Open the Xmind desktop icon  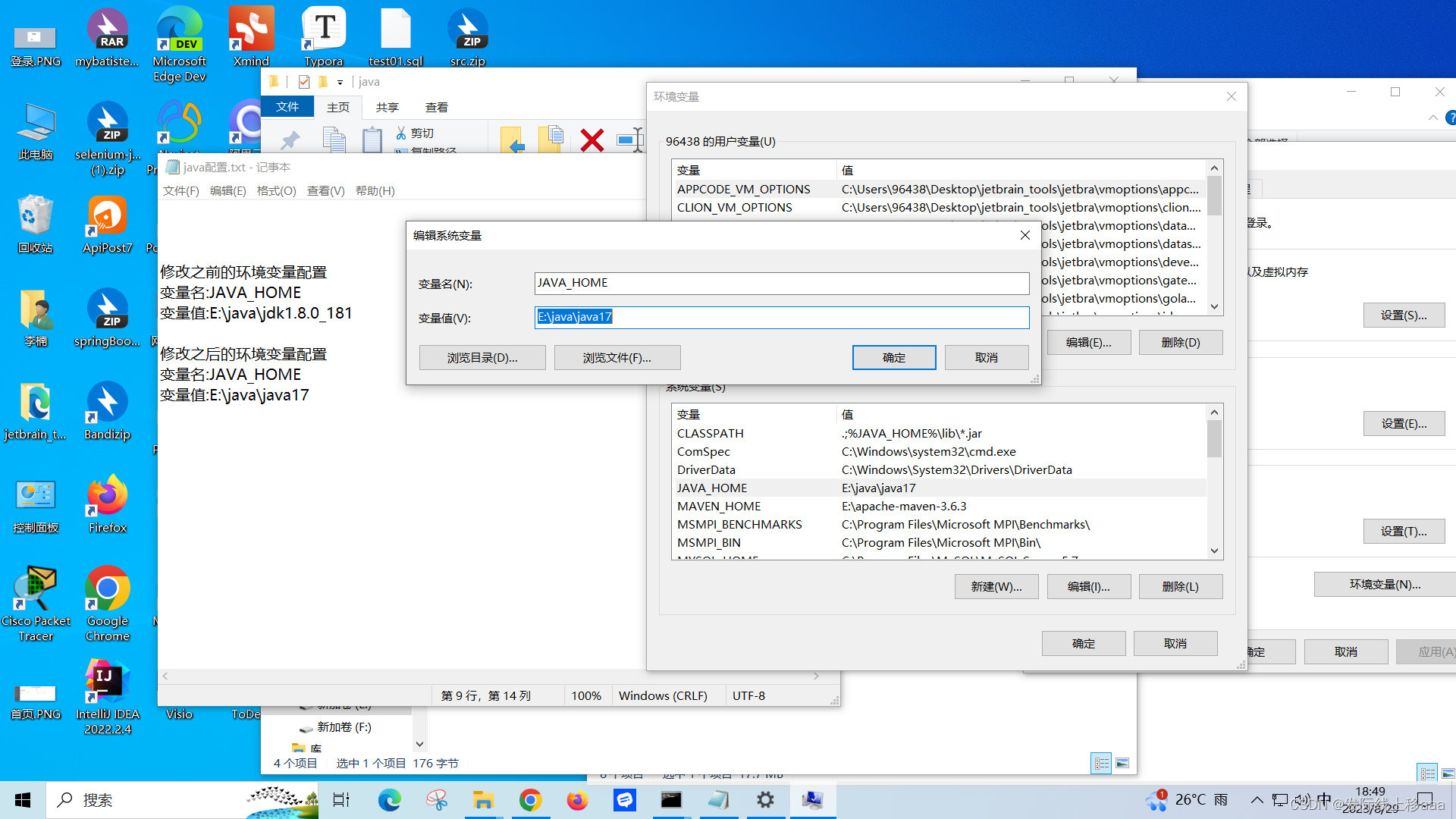(x=251, y=36)
